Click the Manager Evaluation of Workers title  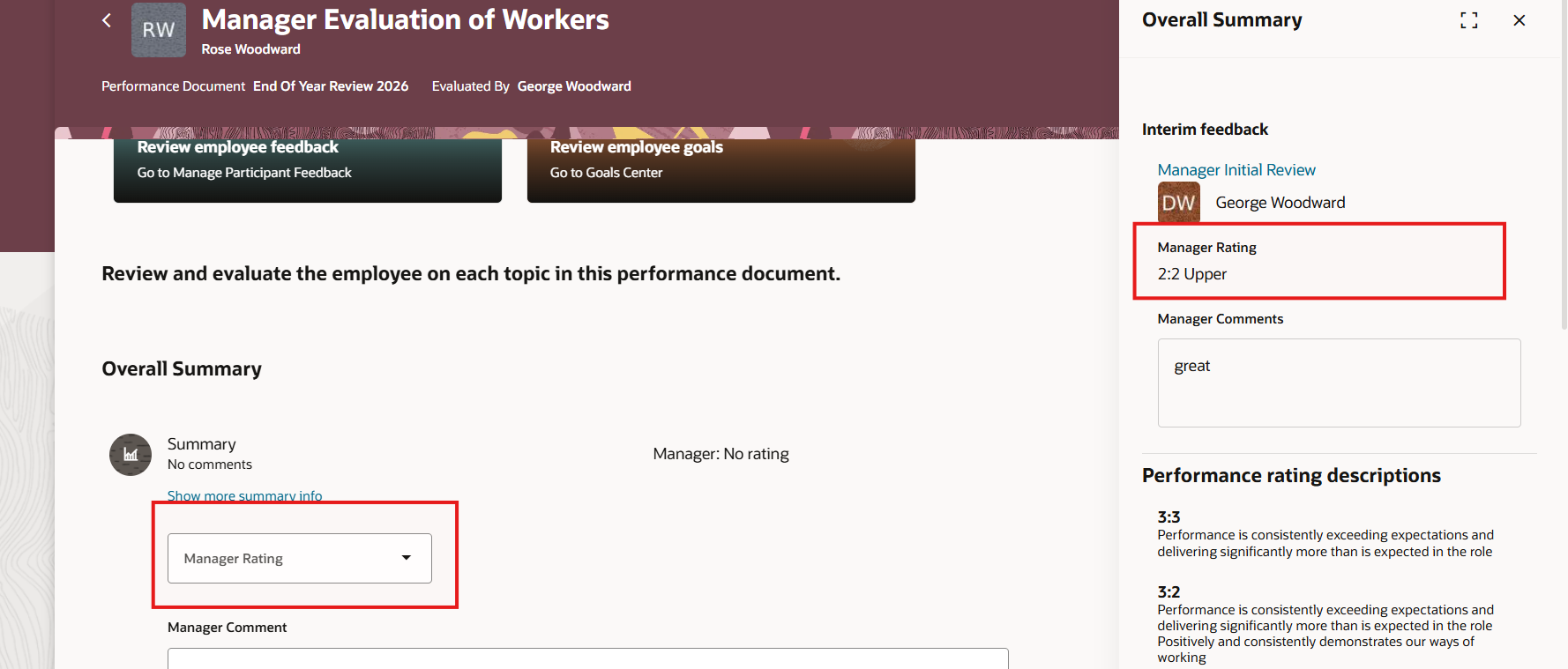tap(406, 20)
